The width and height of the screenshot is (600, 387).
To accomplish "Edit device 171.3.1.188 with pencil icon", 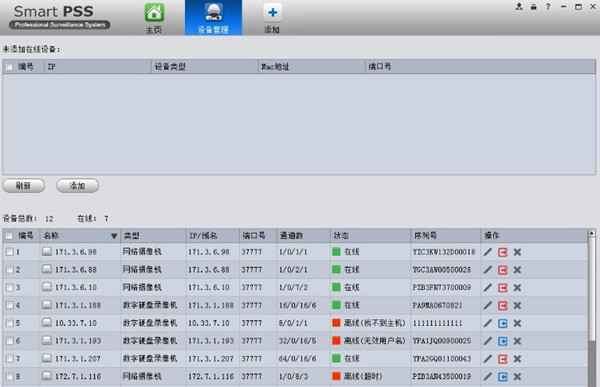I will [x=488, y=305].
